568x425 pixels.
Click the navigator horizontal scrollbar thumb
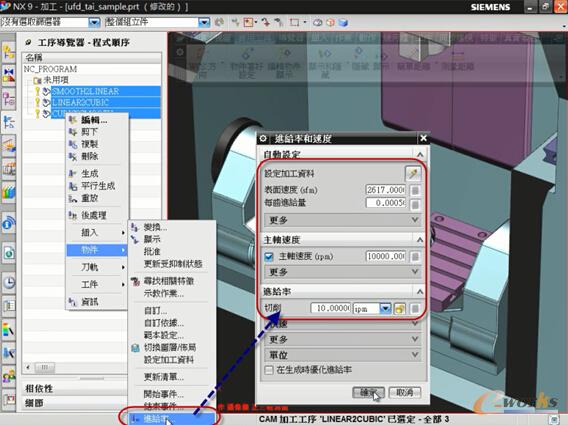(x=45, y=367)
